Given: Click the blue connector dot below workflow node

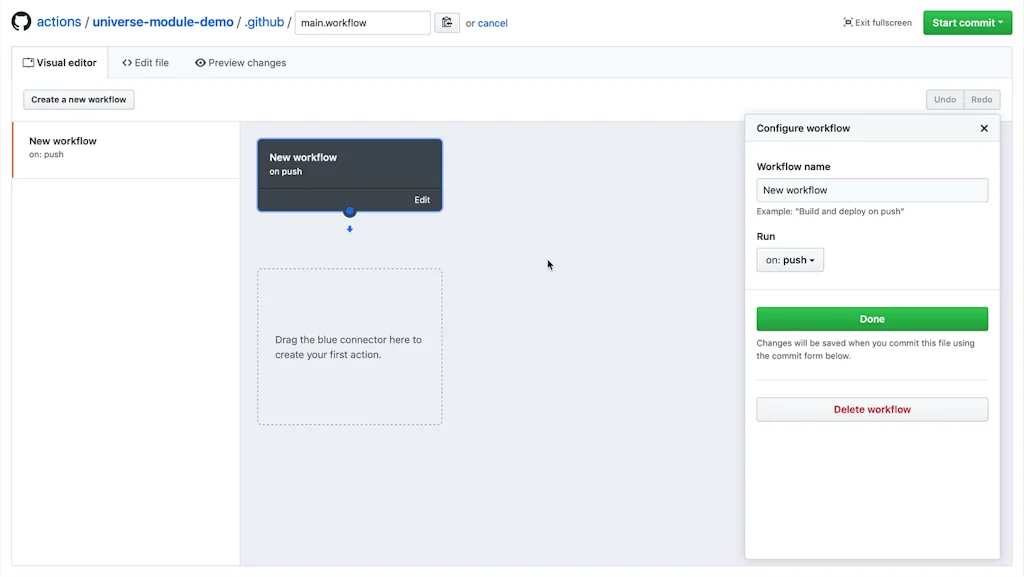Looking at the screenshot, I should pyautogui.click(x=349, y=211).
